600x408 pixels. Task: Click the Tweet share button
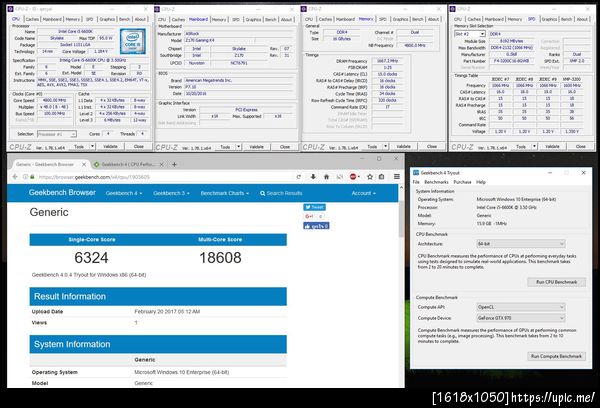click(315, 207)
